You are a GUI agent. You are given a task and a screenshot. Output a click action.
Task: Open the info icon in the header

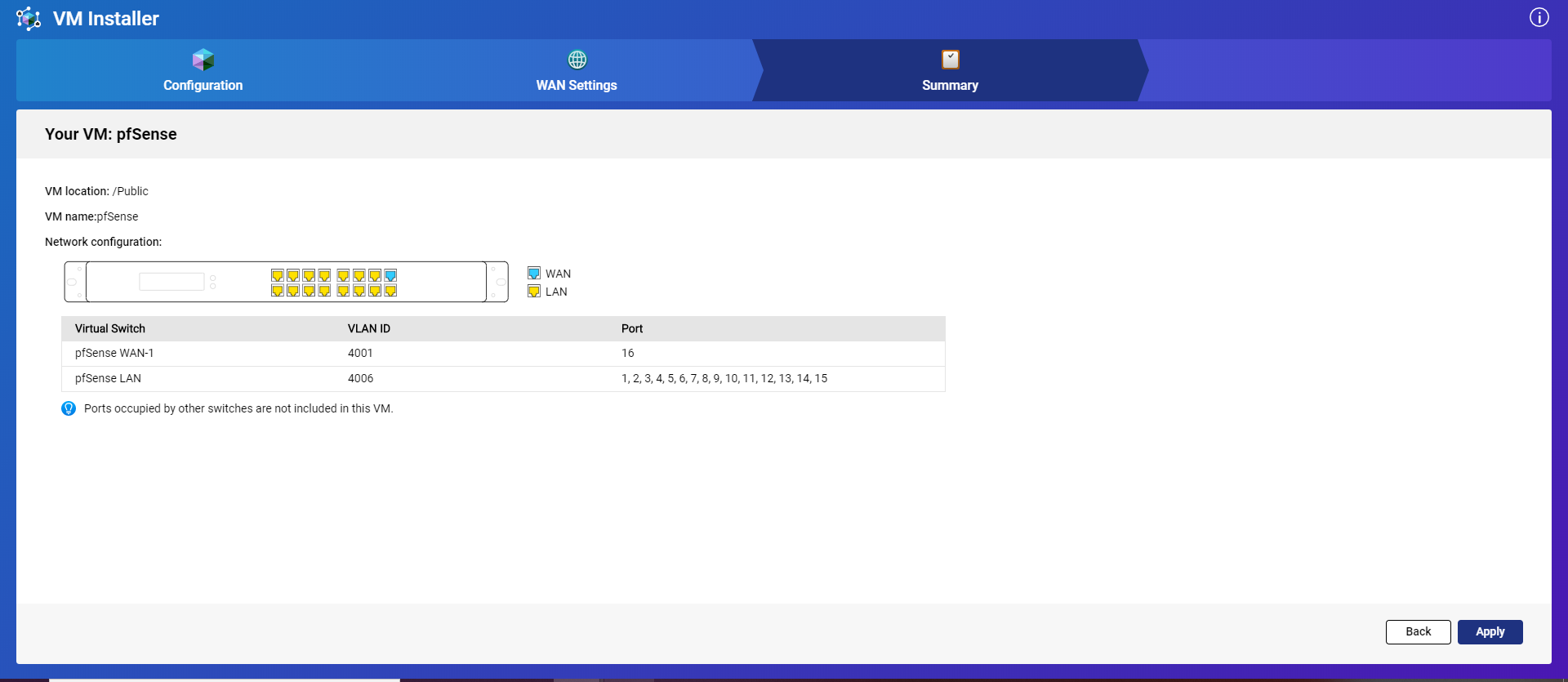click(1539, 18)
